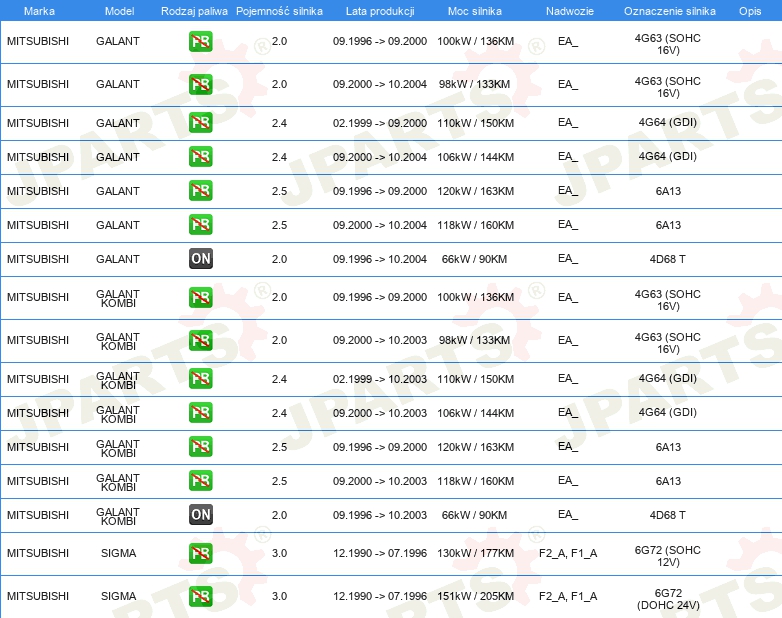Select the '151kW / 205KM' power cell

(x=475, y=596)
